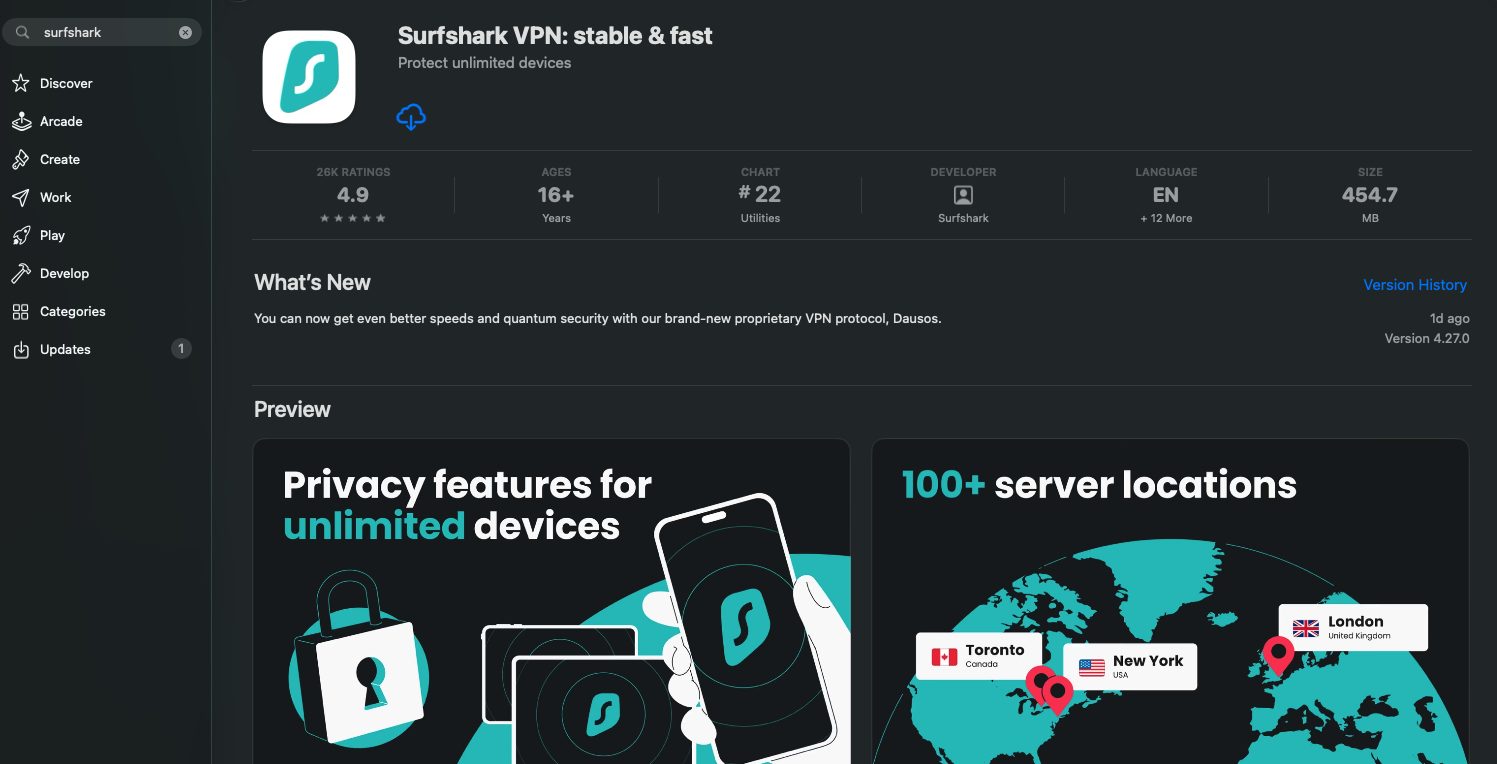
Task: Click the 'Protect unlimited devices' subtitle
Action: click(484, 63)
